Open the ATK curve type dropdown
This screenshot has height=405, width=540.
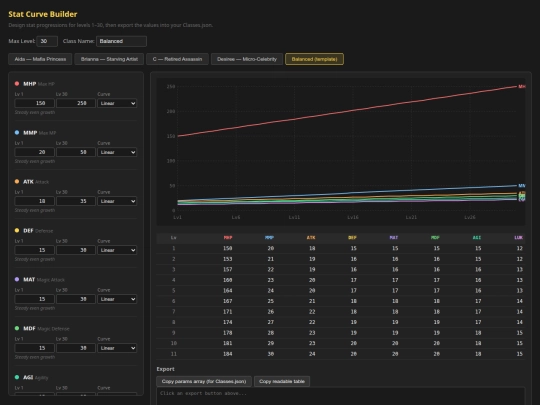[117, 201]
